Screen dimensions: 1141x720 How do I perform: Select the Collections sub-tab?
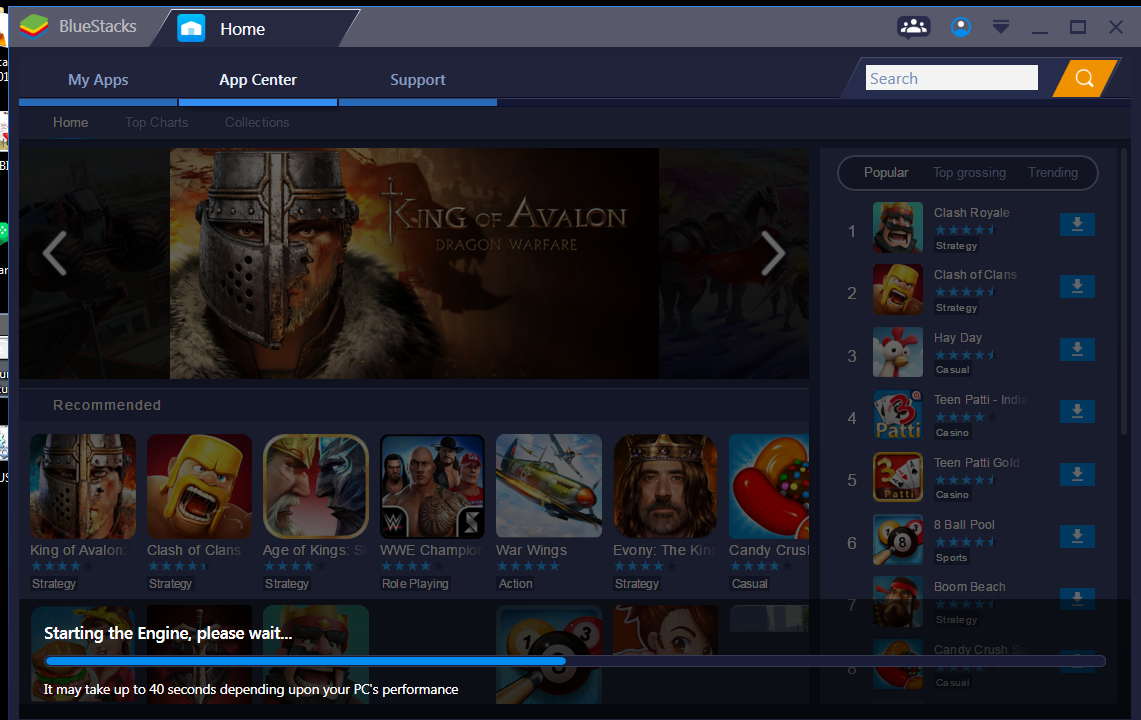click(257, 122)
